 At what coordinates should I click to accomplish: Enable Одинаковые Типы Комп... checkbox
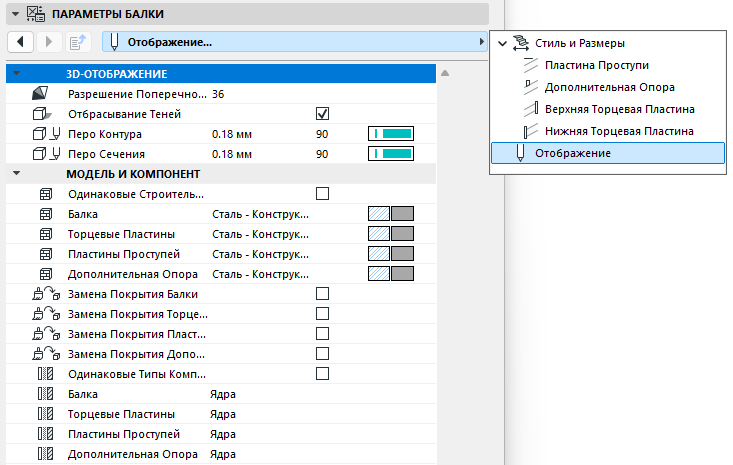(x=323, y=374)
